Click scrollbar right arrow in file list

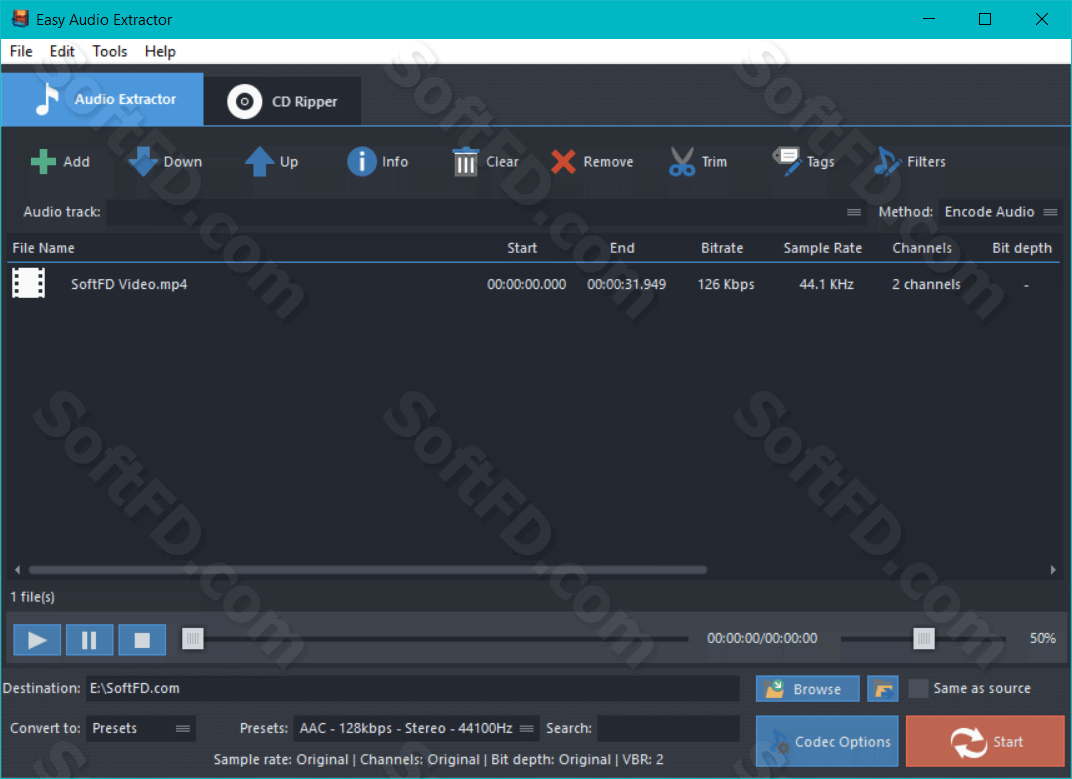[1053, 570]
